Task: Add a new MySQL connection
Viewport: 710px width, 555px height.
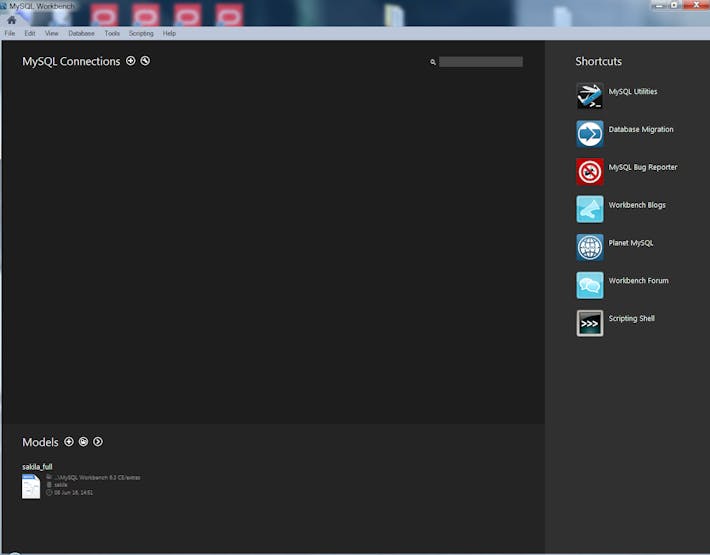Action: click(130, 61)
